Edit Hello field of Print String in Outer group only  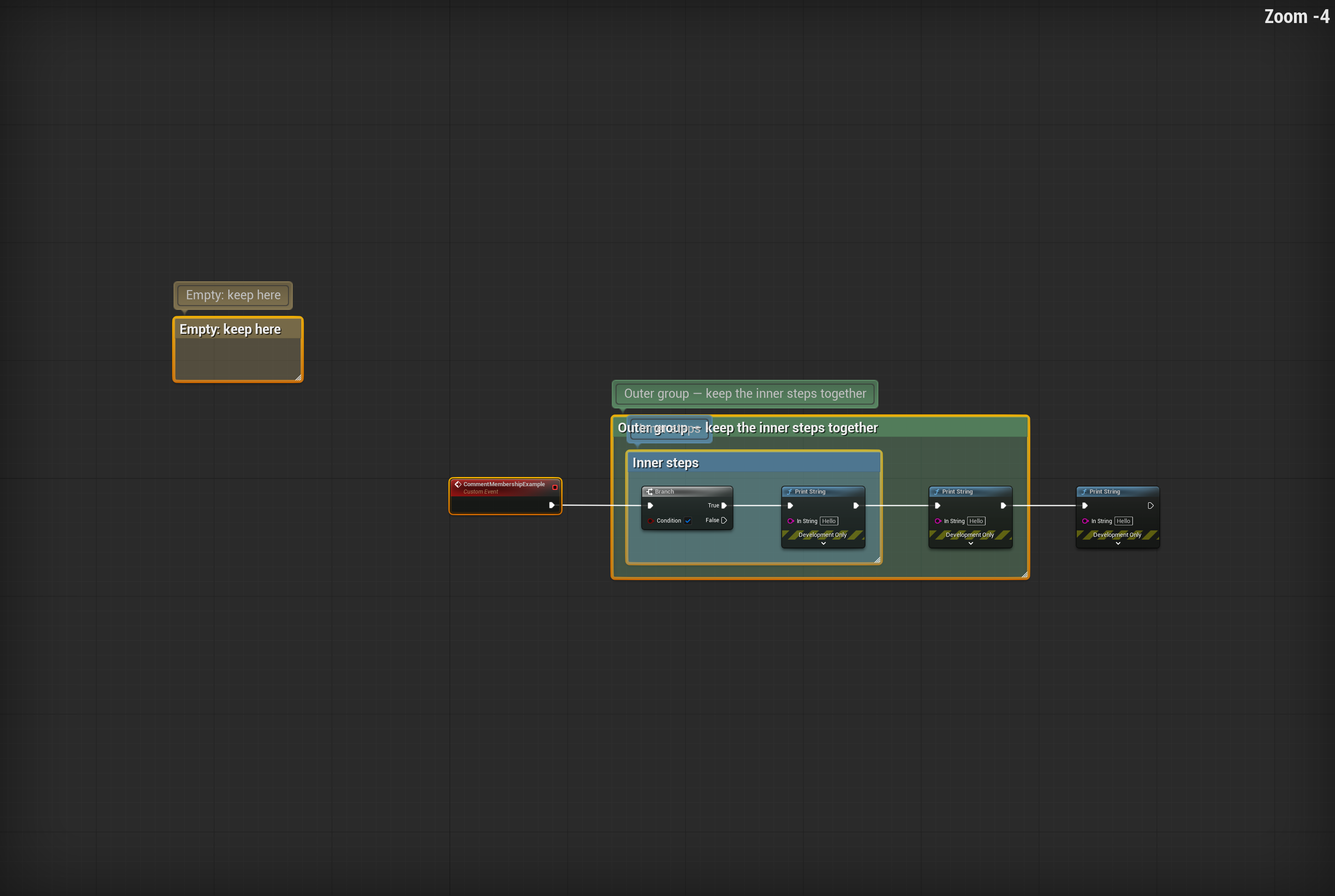pos(976,521)
